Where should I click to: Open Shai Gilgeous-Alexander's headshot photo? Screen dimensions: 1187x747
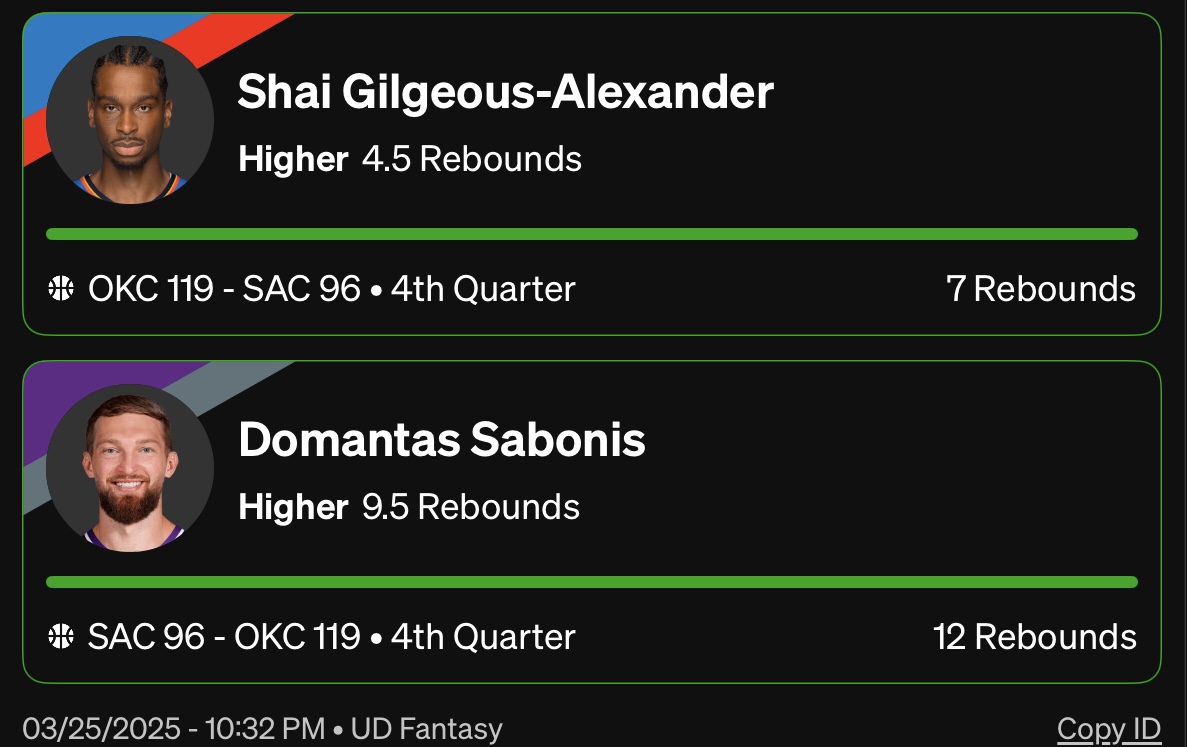pos(130,120)
